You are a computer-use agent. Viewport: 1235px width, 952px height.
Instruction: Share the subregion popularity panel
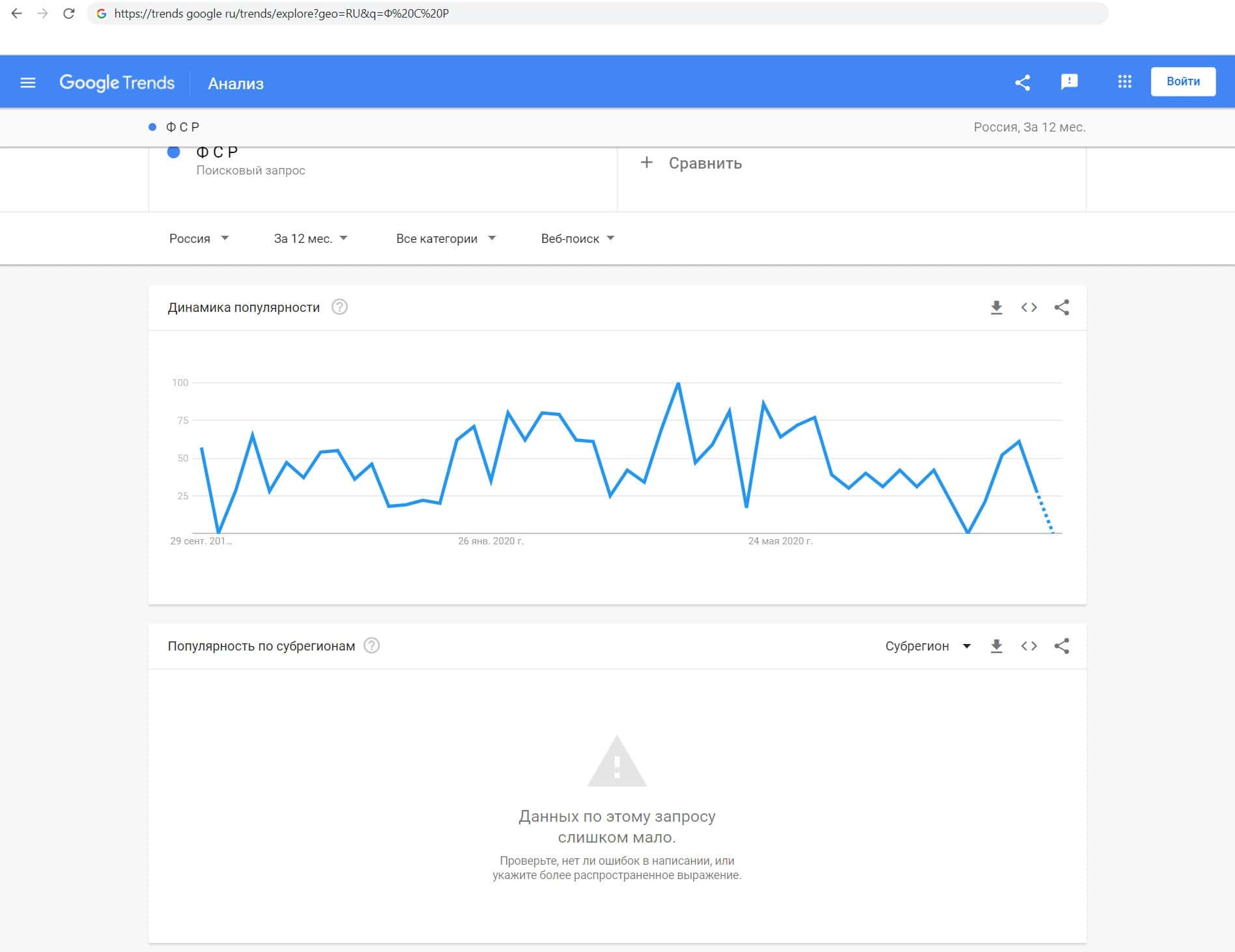pos(1062,646)
